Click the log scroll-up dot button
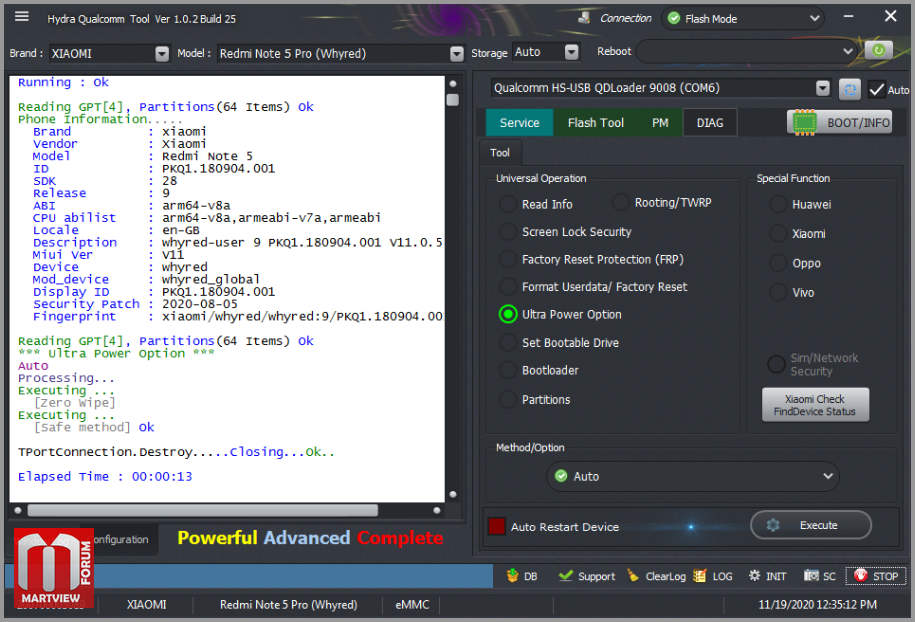Image resolution: width=915 pixels, height=622 pixels. coord(452,83)
